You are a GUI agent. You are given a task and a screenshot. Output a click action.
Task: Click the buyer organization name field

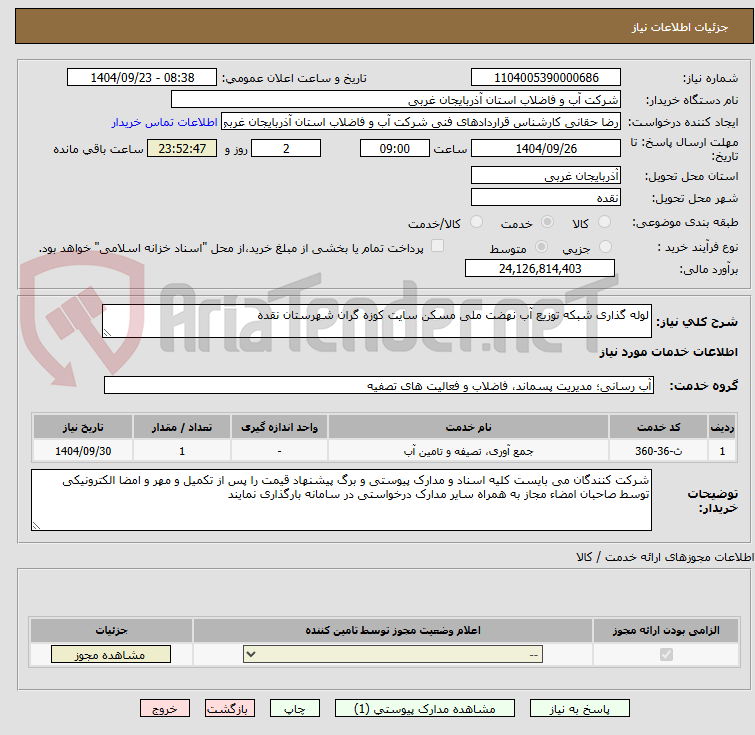tap(396, 100)
